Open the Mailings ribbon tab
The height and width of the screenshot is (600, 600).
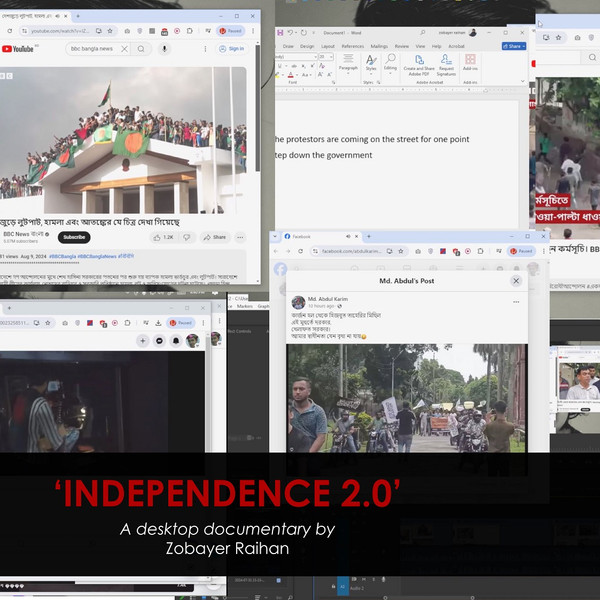tap(381, 46)
